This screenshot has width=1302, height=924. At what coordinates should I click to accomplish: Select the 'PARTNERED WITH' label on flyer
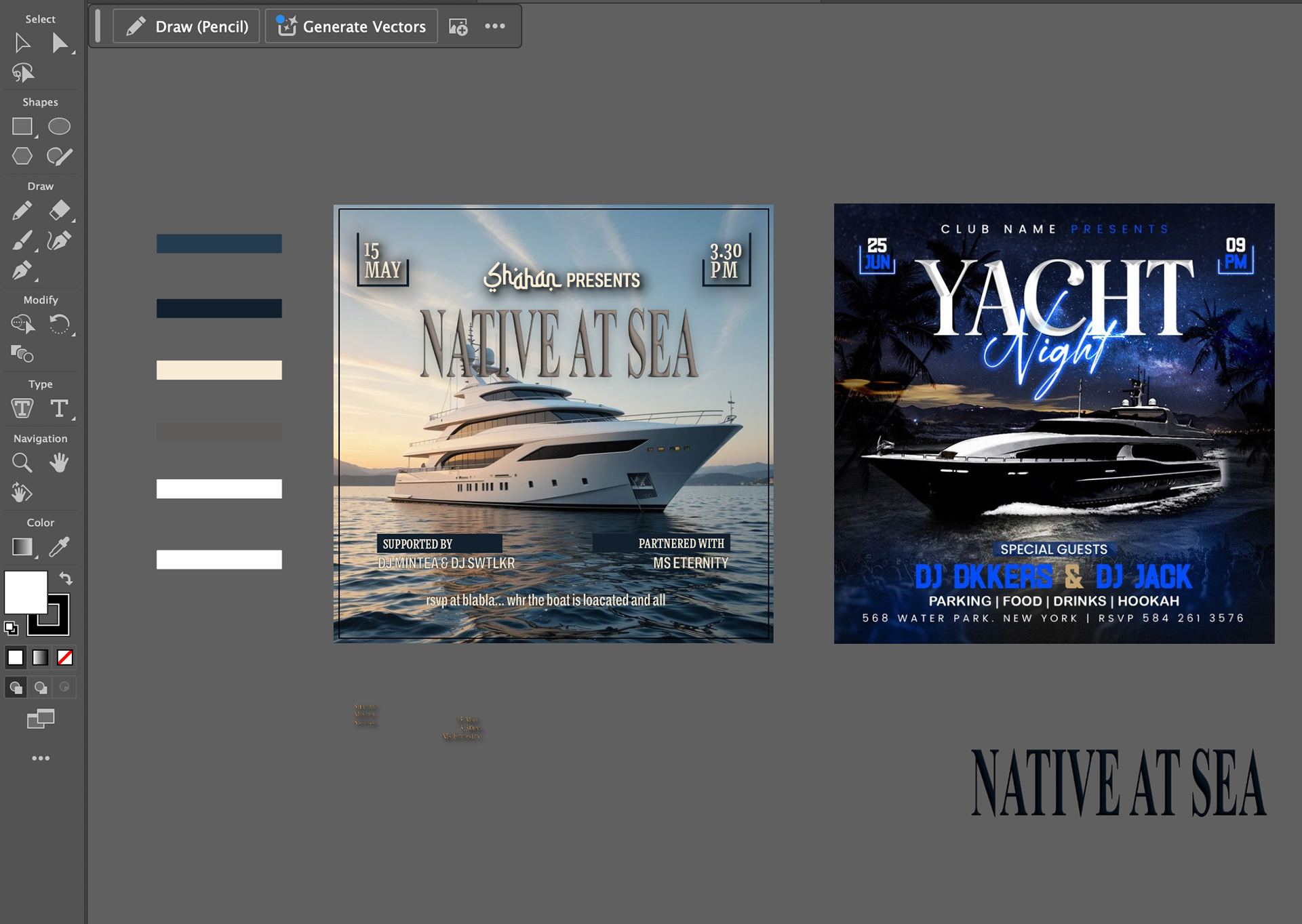click(x=681, y=544)
